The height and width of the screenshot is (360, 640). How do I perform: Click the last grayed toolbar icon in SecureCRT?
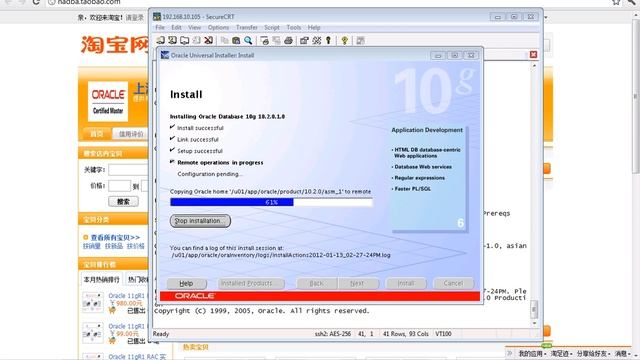tap(360, 40)
